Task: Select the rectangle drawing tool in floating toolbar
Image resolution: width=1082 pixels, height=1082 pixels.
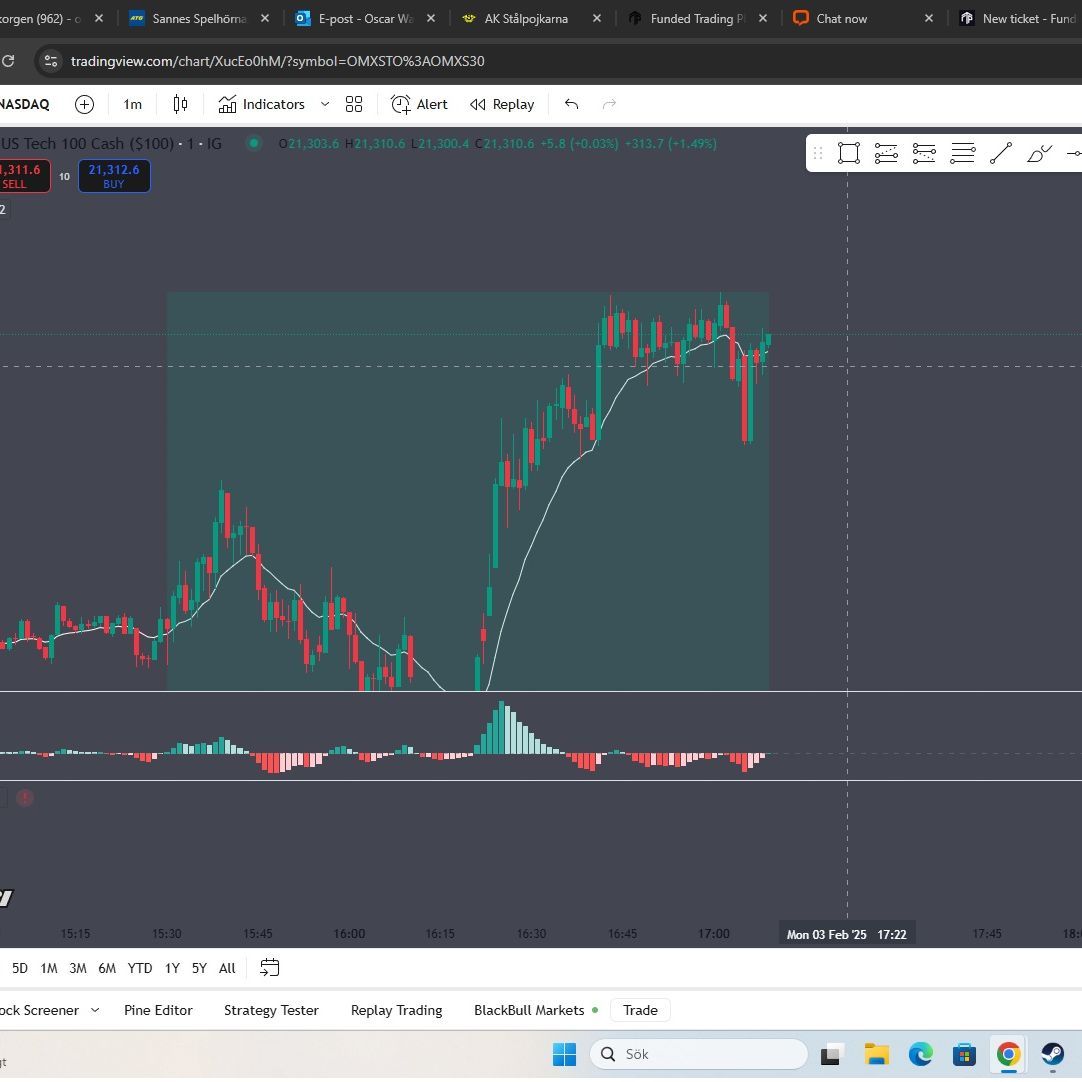Action: click(849, 153)
